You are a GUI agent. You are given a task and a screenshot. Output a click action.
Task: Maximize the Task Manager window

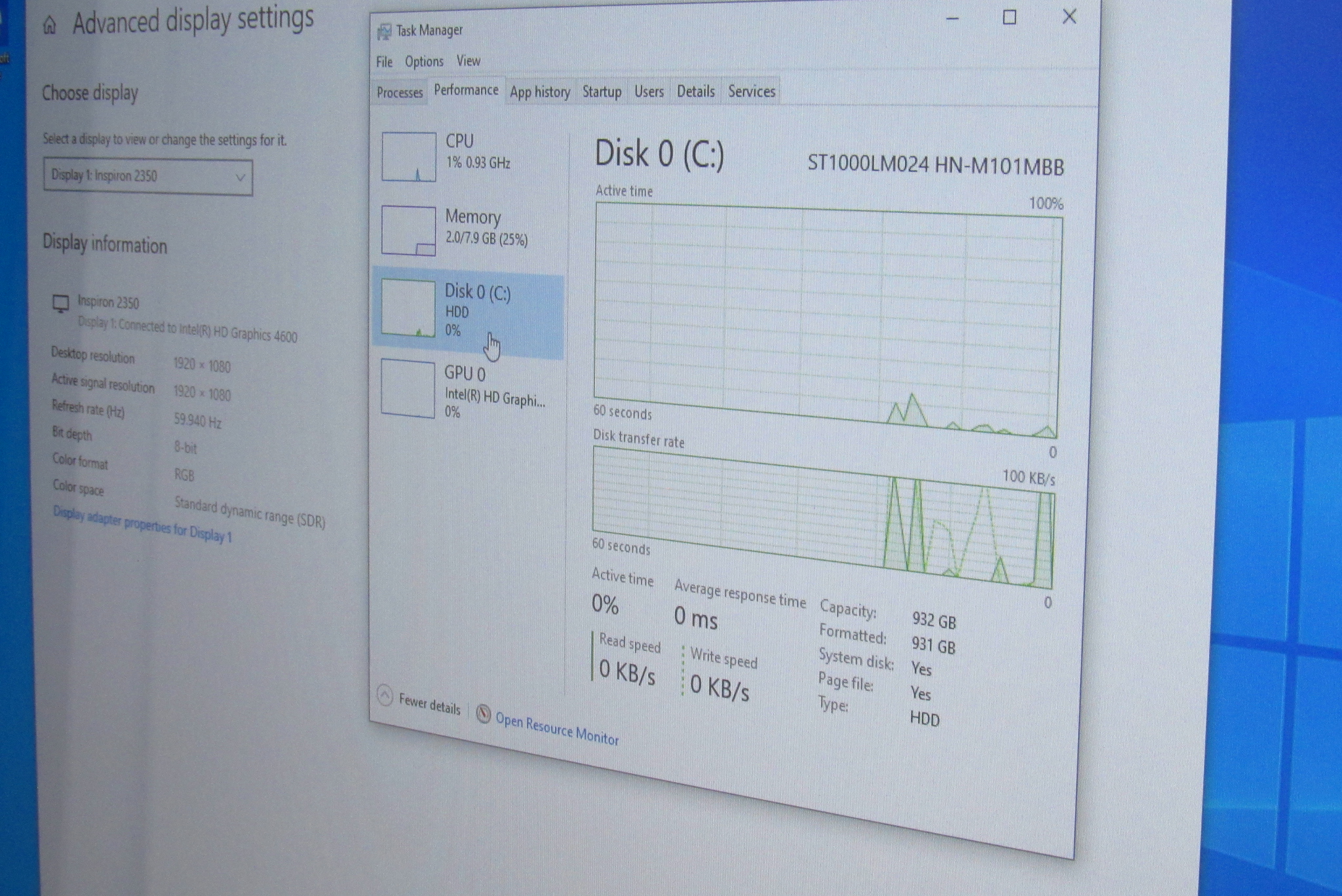1009,18
